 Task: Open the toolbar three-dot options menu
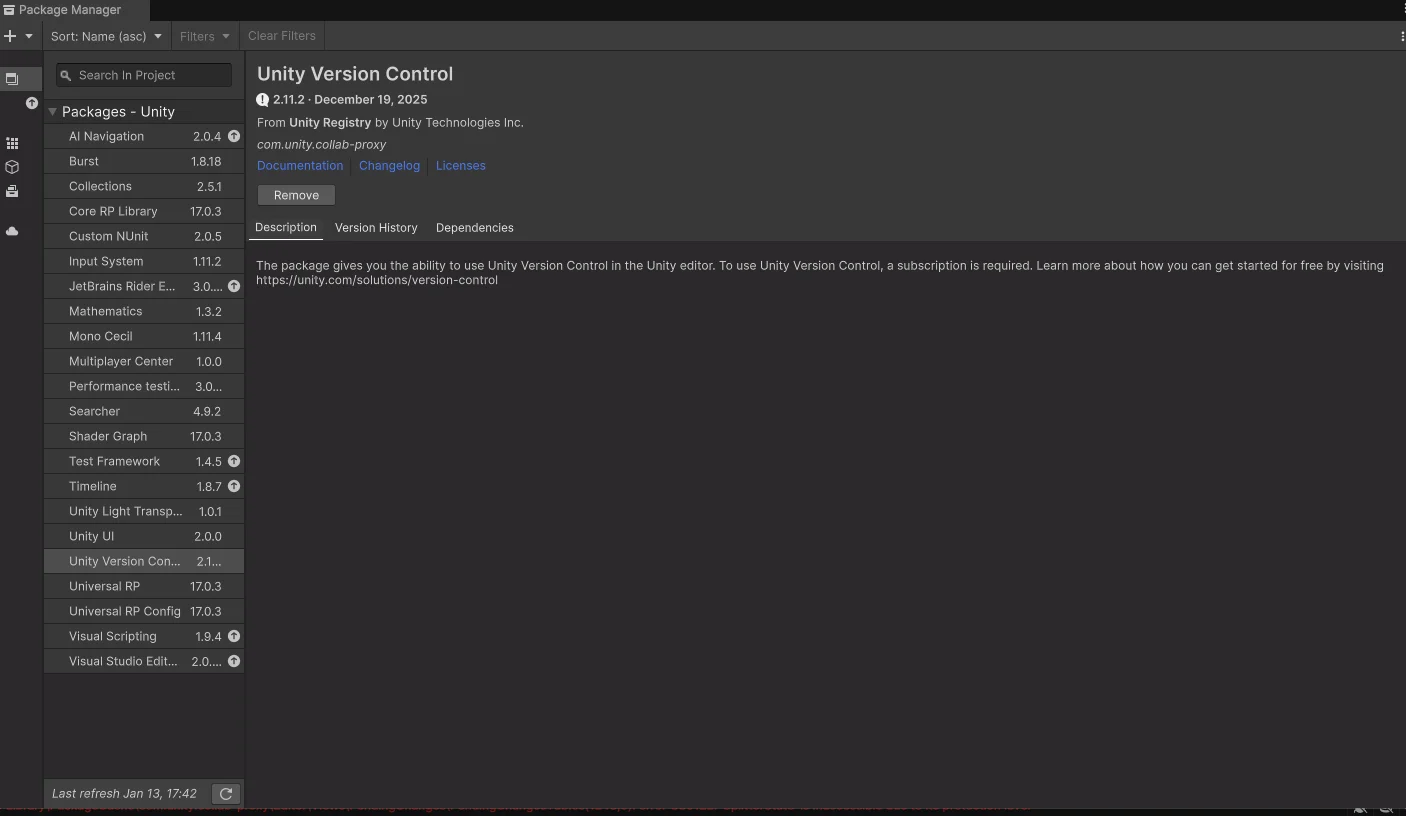[x=1402, y=36]
